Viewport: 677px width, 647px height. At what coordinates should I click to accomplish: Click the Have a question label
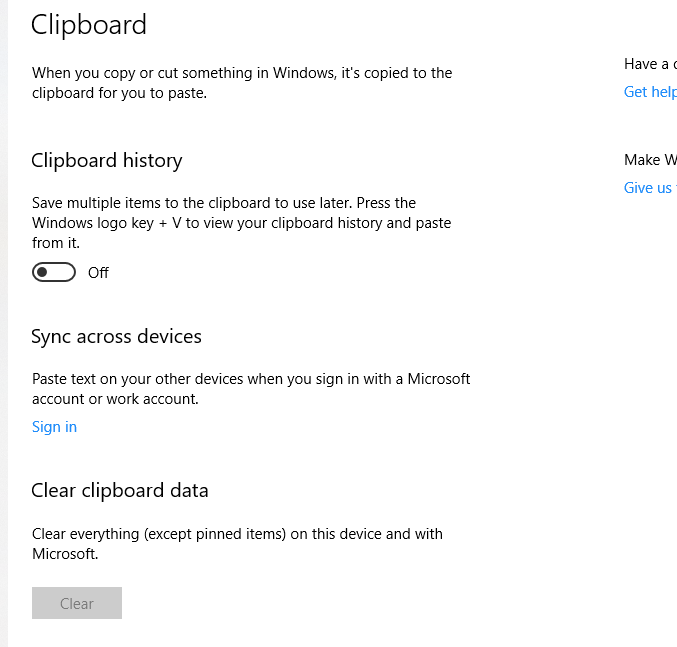point(650,64)
